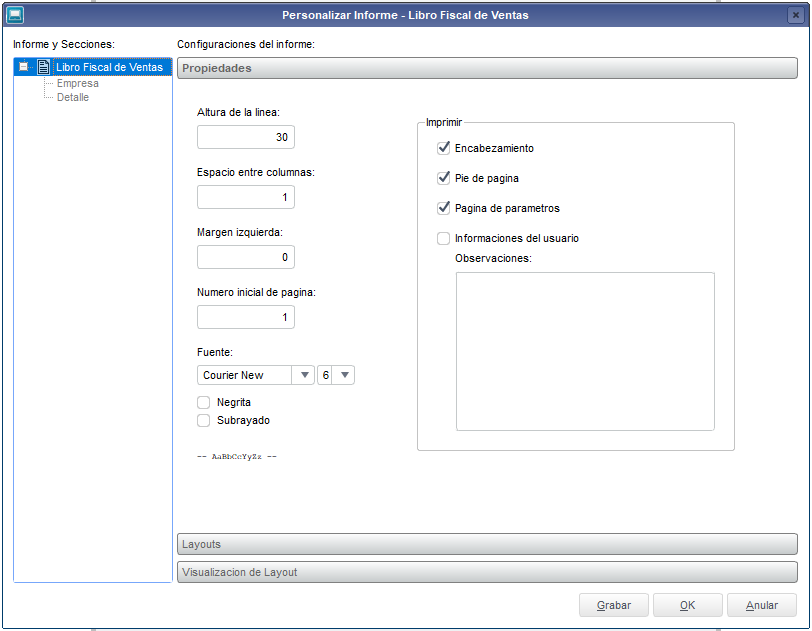Select the Detalle section in tree
The image size is (812, 631).
click(73, 97)
